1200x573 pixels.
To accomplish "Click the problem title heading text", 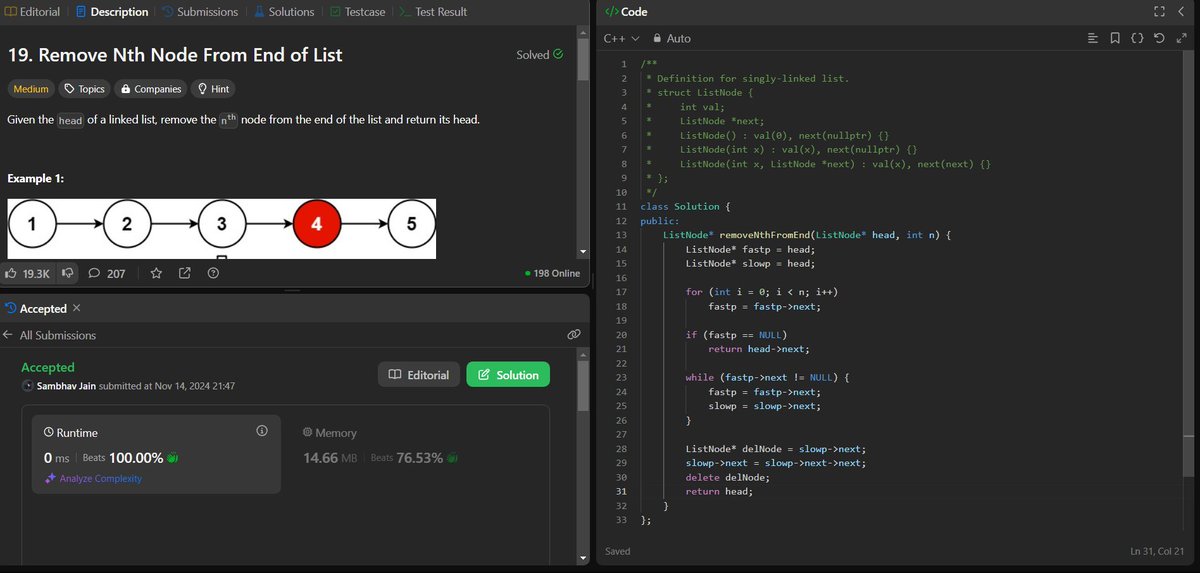I will click(175, 55).
